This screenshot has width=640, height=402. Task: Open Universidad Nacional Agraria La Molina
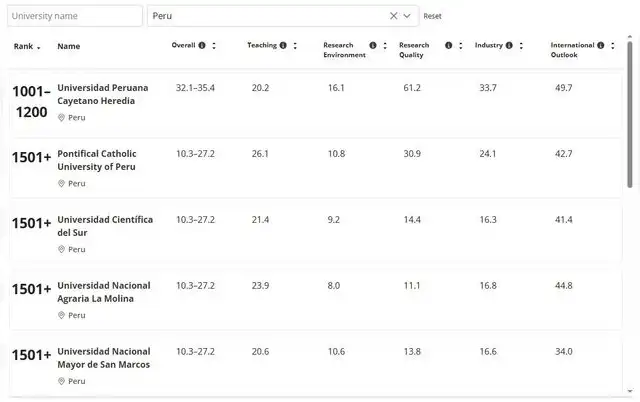[103, 292]
